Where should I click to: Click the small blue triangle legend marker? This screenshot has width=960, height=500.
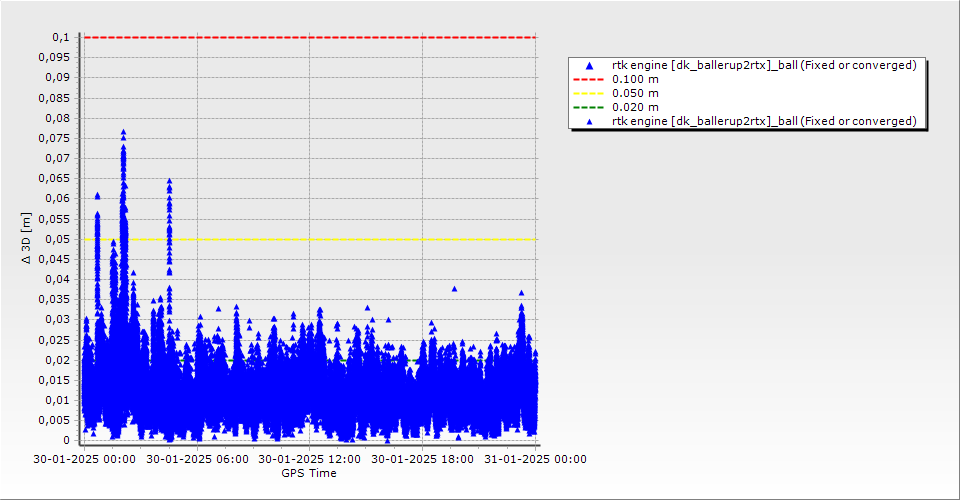coord(589,122)
